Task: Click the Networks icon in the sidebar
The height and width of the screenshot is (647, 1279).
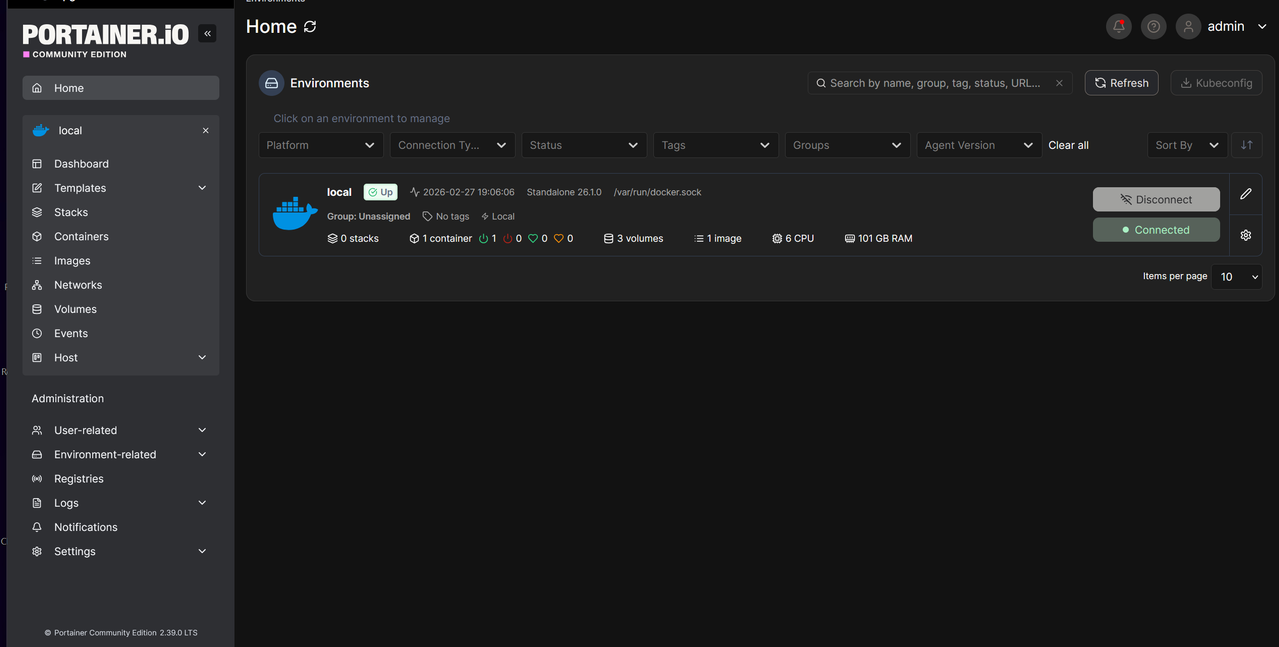Action: (x=37, y=285)
